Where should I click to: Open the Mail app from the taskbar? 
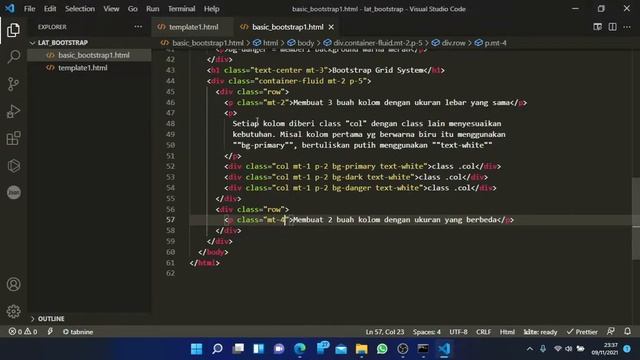point(341,349)
